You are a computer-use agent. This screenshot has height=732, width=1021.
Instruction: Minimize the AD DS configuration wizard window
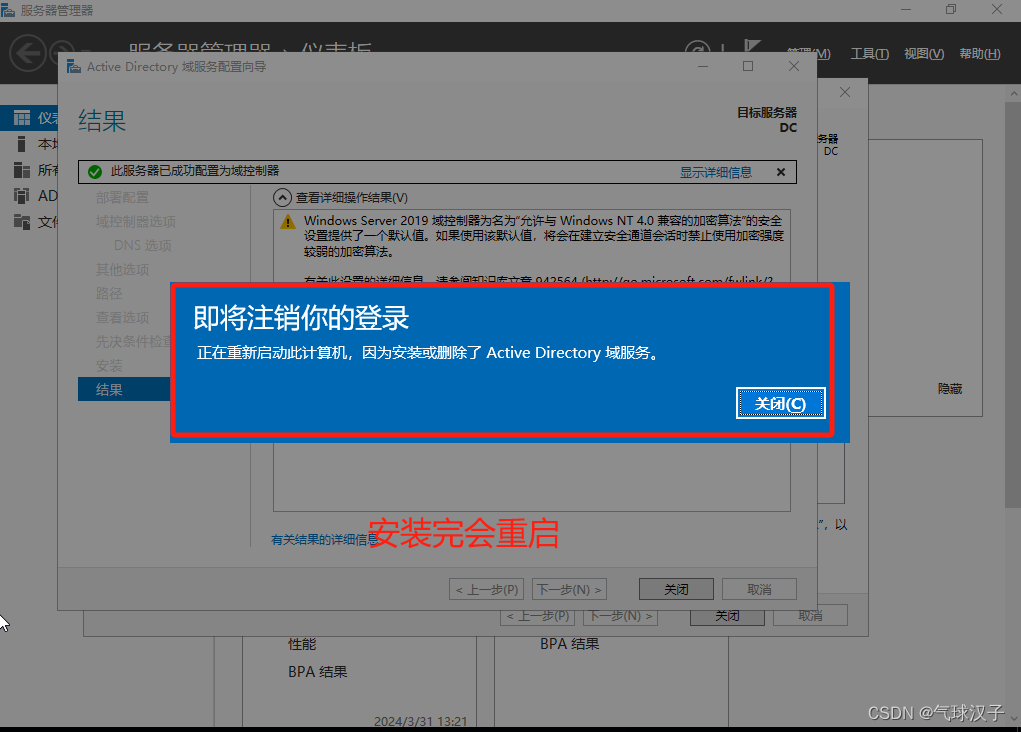(x=703, y=66)
